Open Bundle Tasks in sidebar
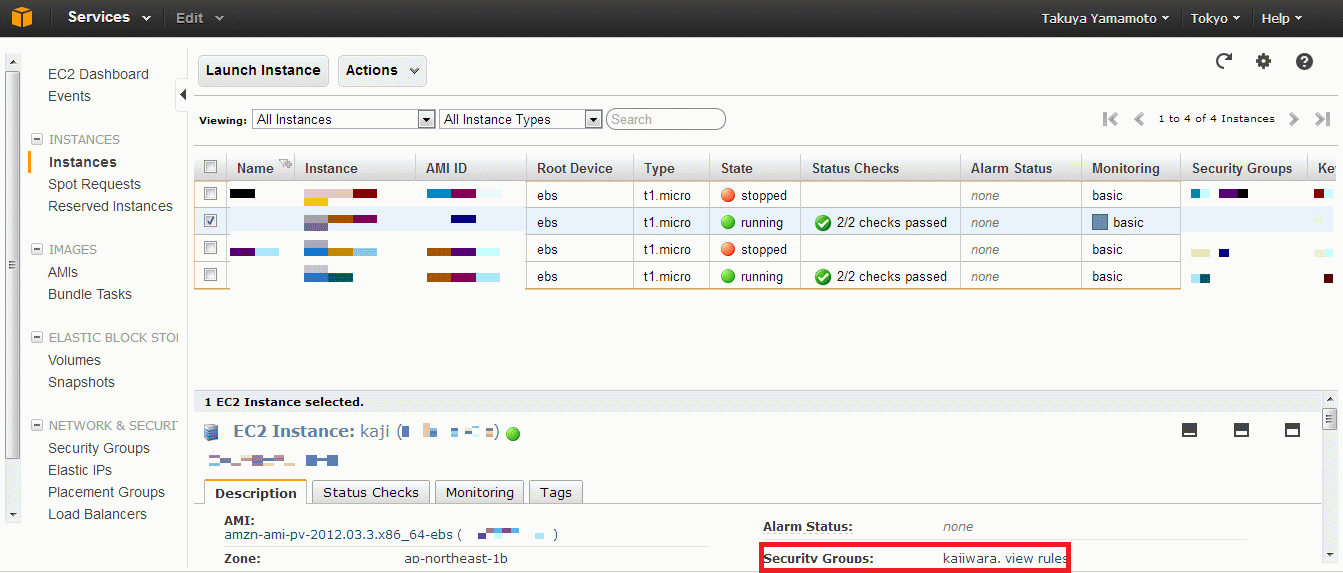 [x=90, y=294]
